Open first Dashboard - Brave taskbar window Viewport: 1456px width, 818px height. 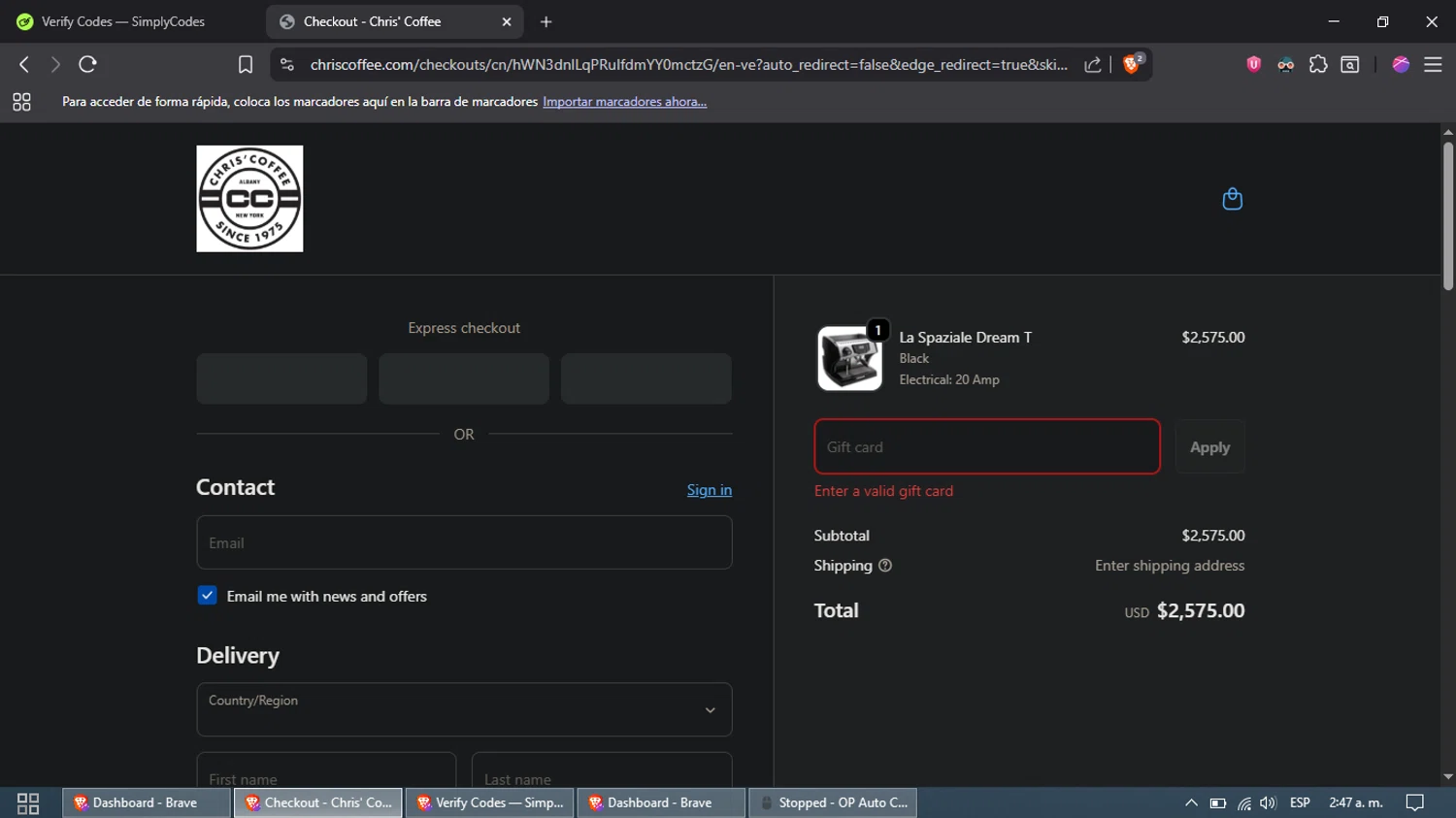[x=147, y=802]
